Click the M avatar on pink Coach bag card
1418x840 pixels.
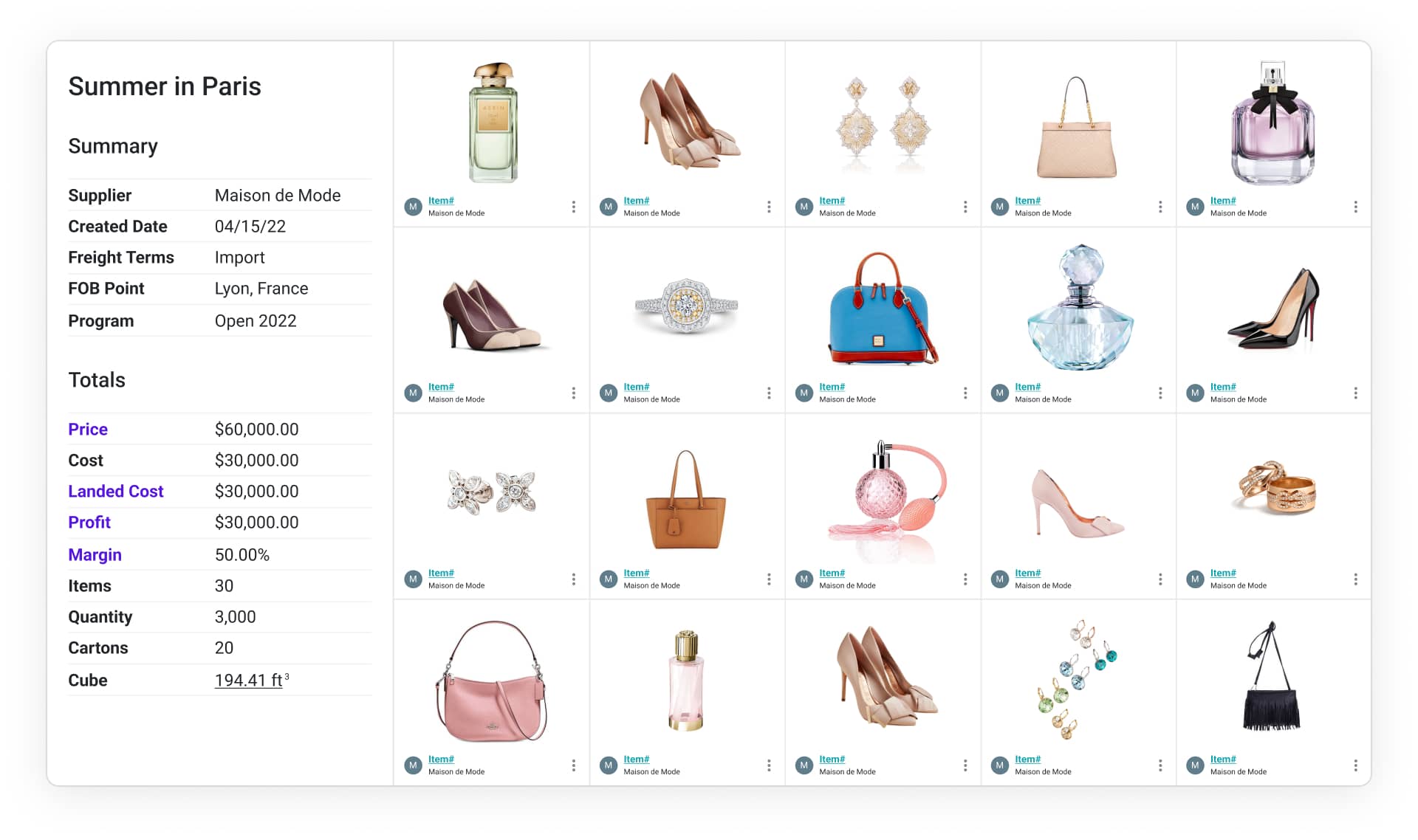413,765
